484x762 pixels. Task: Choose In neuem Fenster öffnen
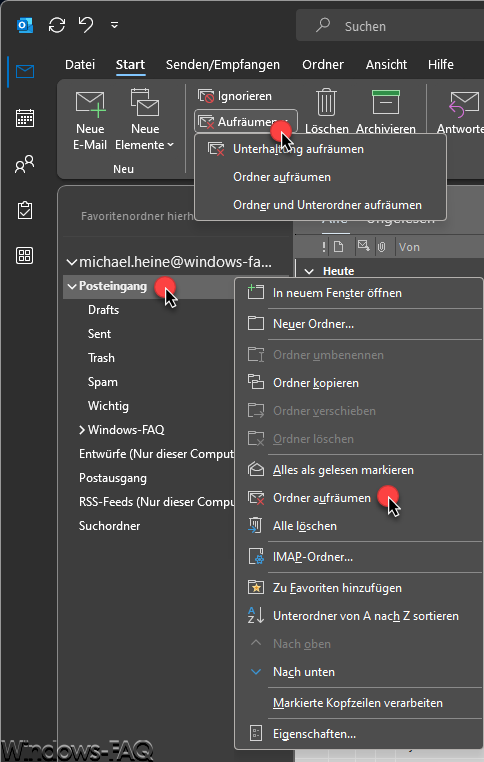point(359,293)
